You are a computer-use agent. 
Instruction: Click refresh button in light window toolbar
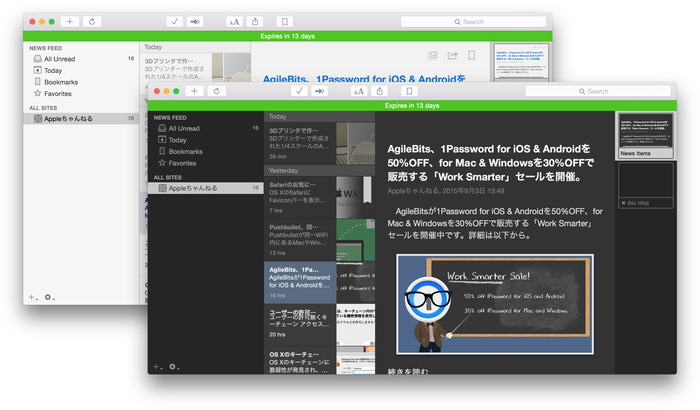[x=92, y=21]
